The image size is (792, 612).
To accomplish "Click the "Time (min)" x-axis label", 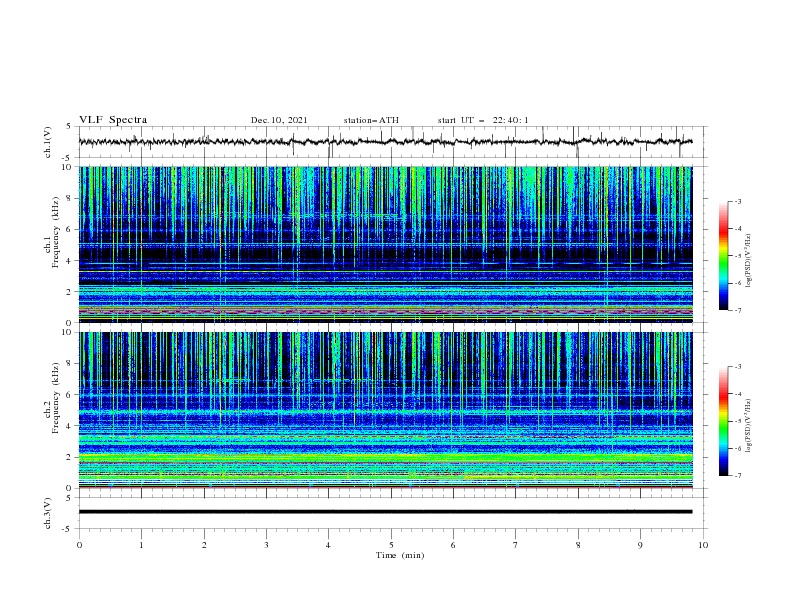I will [400, 555].
